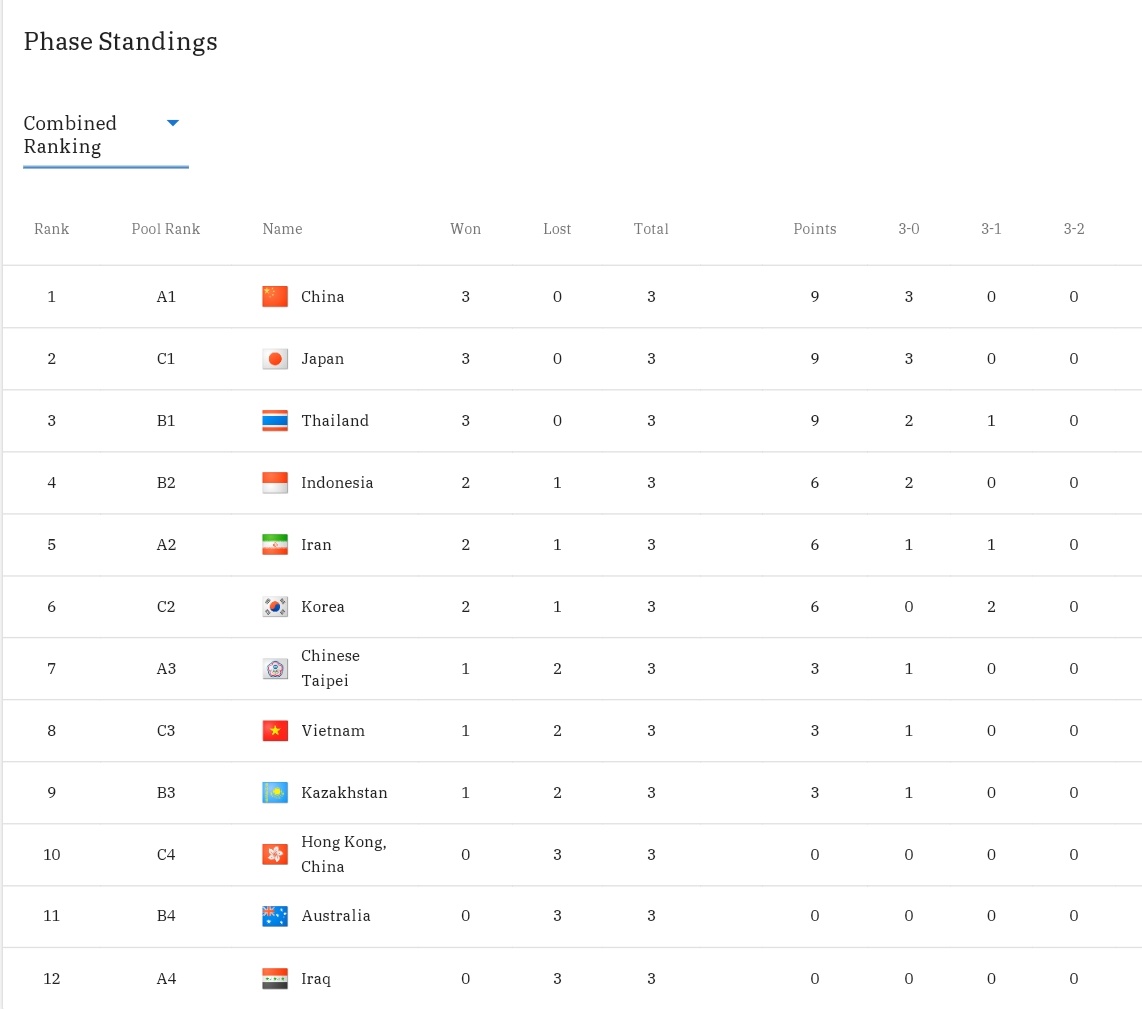Click the Australia flag icon
Image resolution: width=1142 pixels, height=1009 pixels.
pos(275,916)
